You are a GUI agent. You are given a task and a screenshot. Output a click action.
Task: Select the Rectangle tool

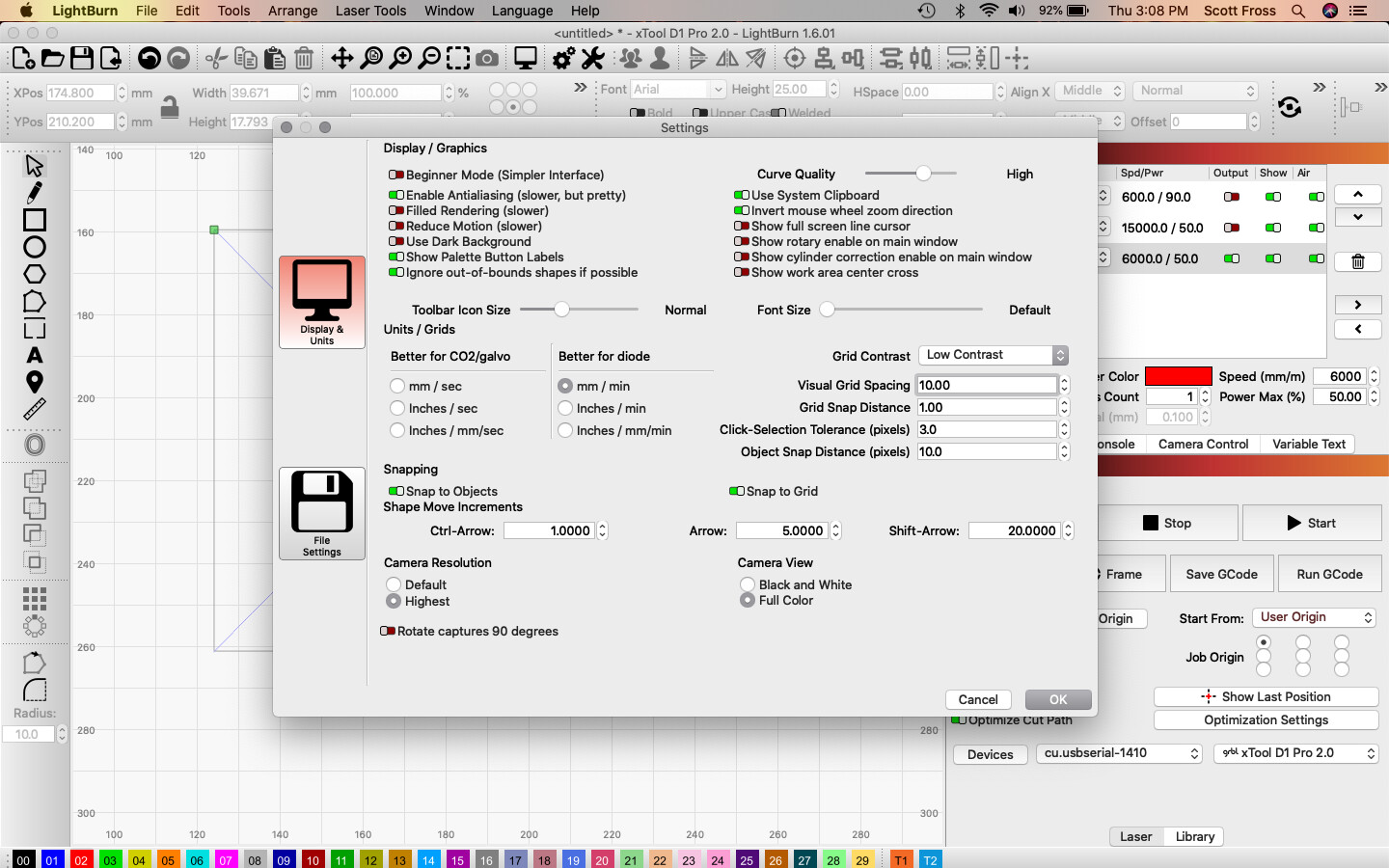35,220
